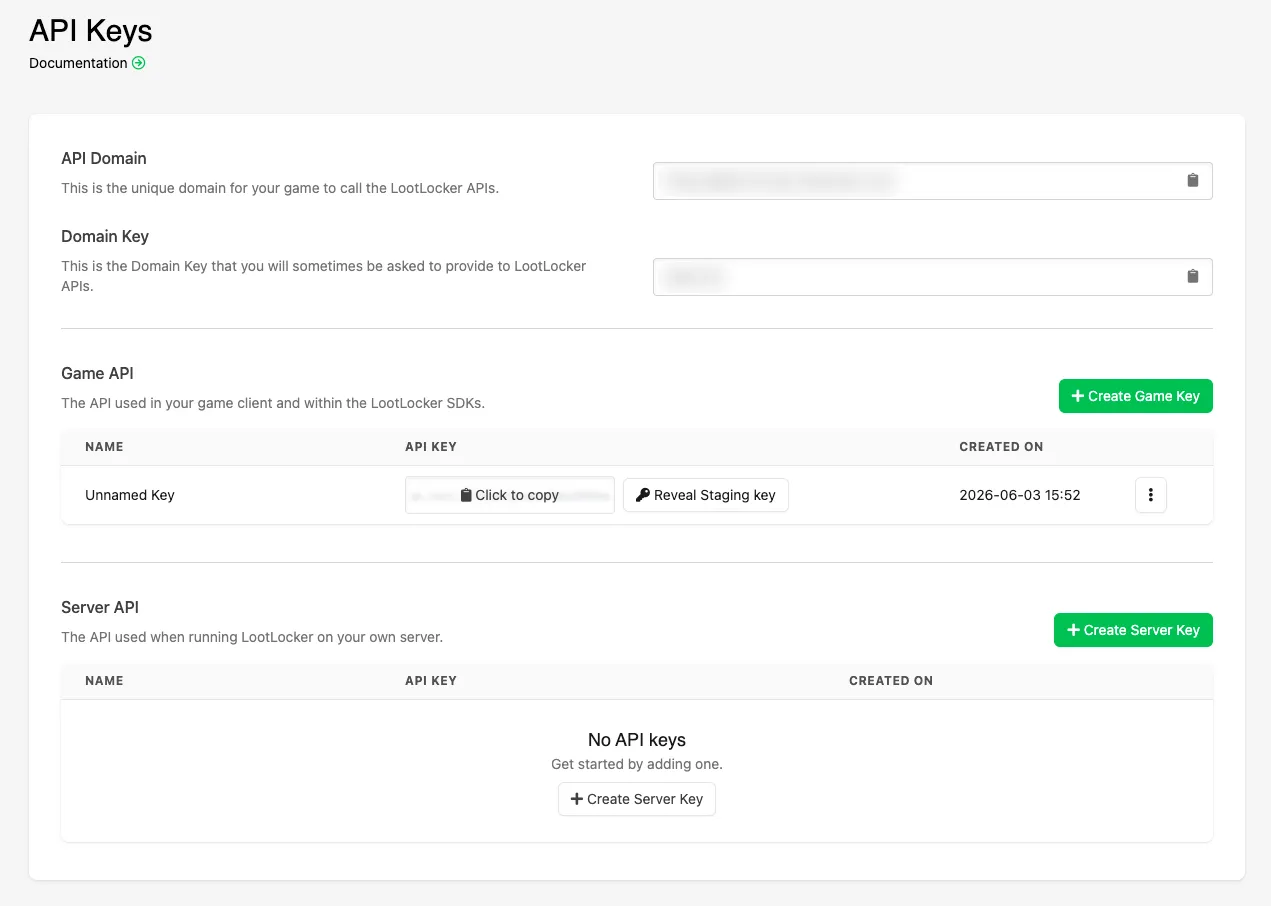Click the Game API CREATED ON header

pyautogui.click(x=1001, y=447)
